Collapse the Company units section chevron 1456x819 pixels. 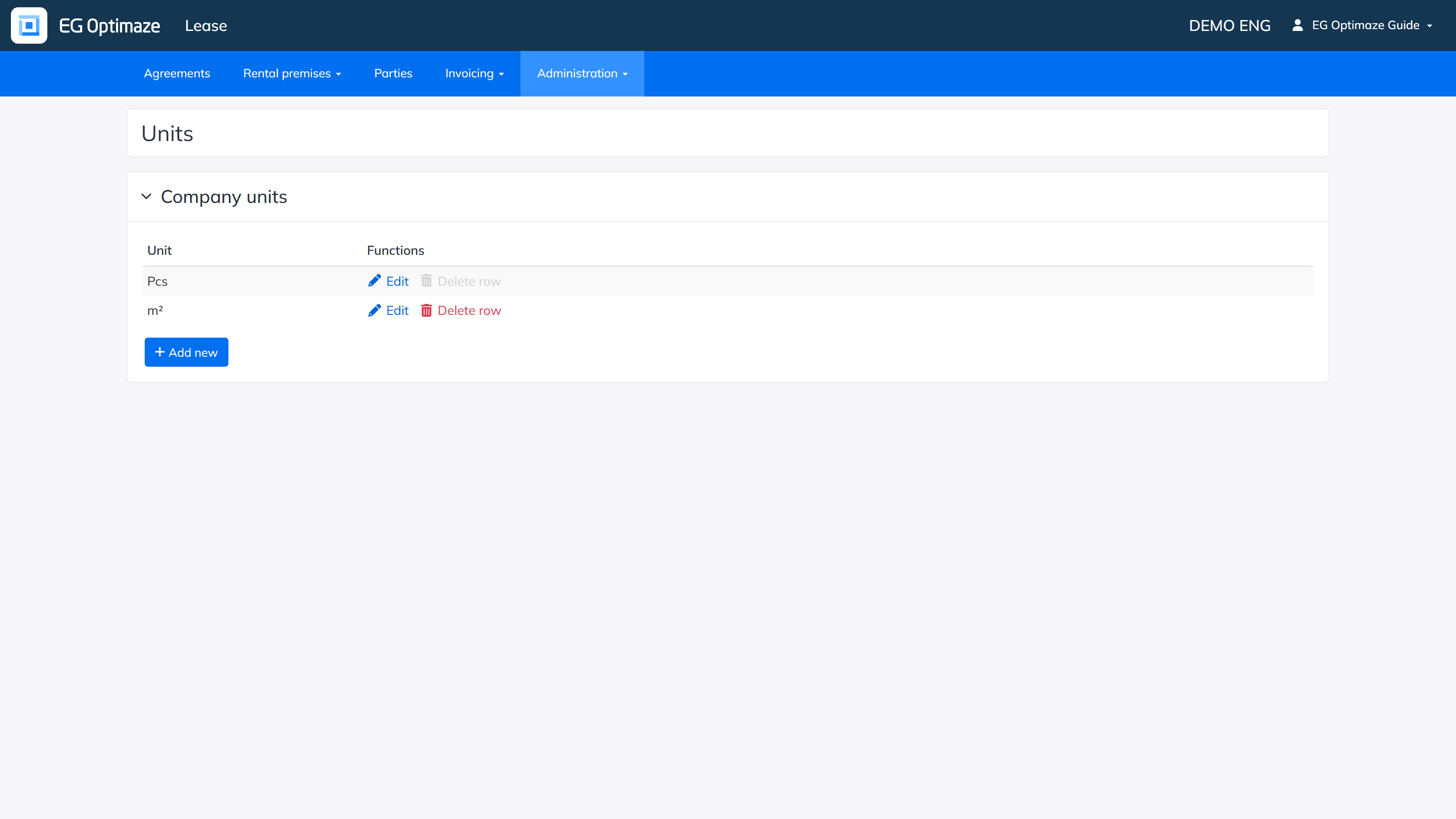(147, 197)
